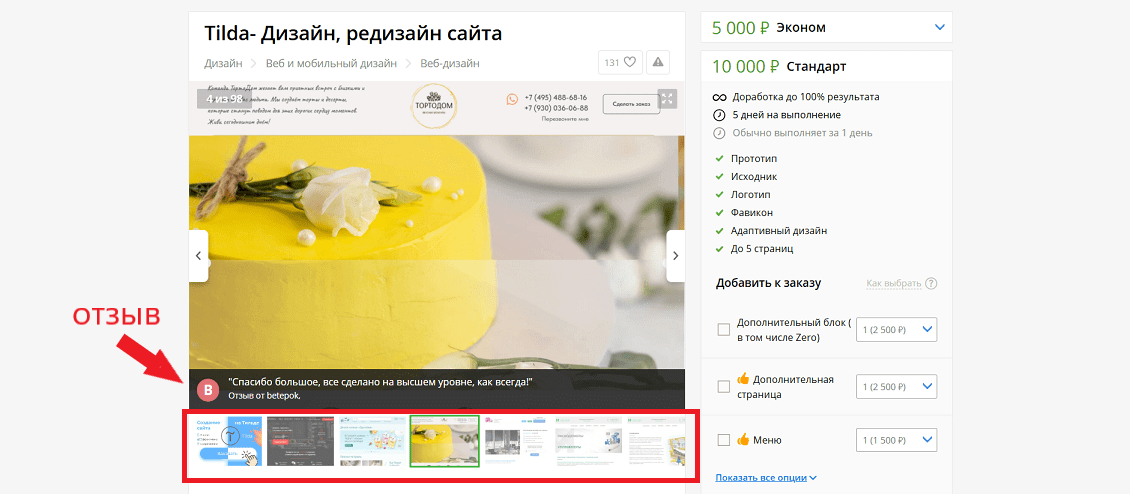Click the warning triangle report icon
Viewport: 1130px width, 494px height.
point(658,63)
